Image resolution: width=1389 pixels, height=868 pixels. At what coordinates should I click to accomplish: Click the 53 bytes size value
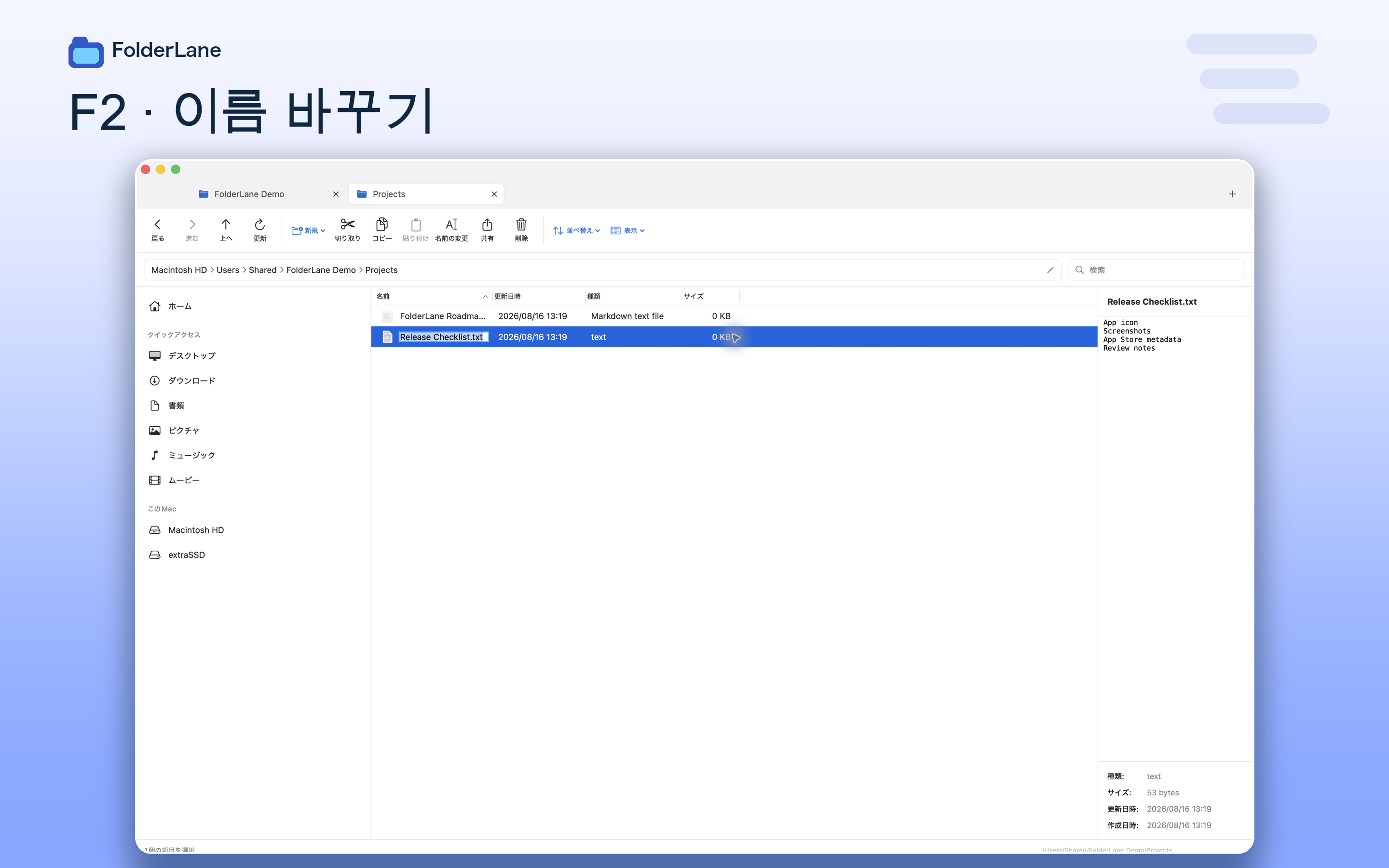[x=1162, y=793]
